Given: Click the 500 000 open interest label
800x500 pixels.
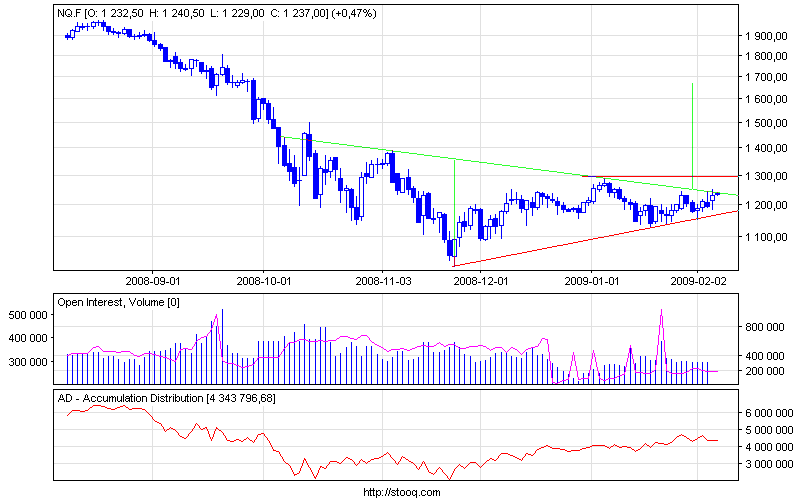Looking at the screenshot, I should (x=28, y=315).
